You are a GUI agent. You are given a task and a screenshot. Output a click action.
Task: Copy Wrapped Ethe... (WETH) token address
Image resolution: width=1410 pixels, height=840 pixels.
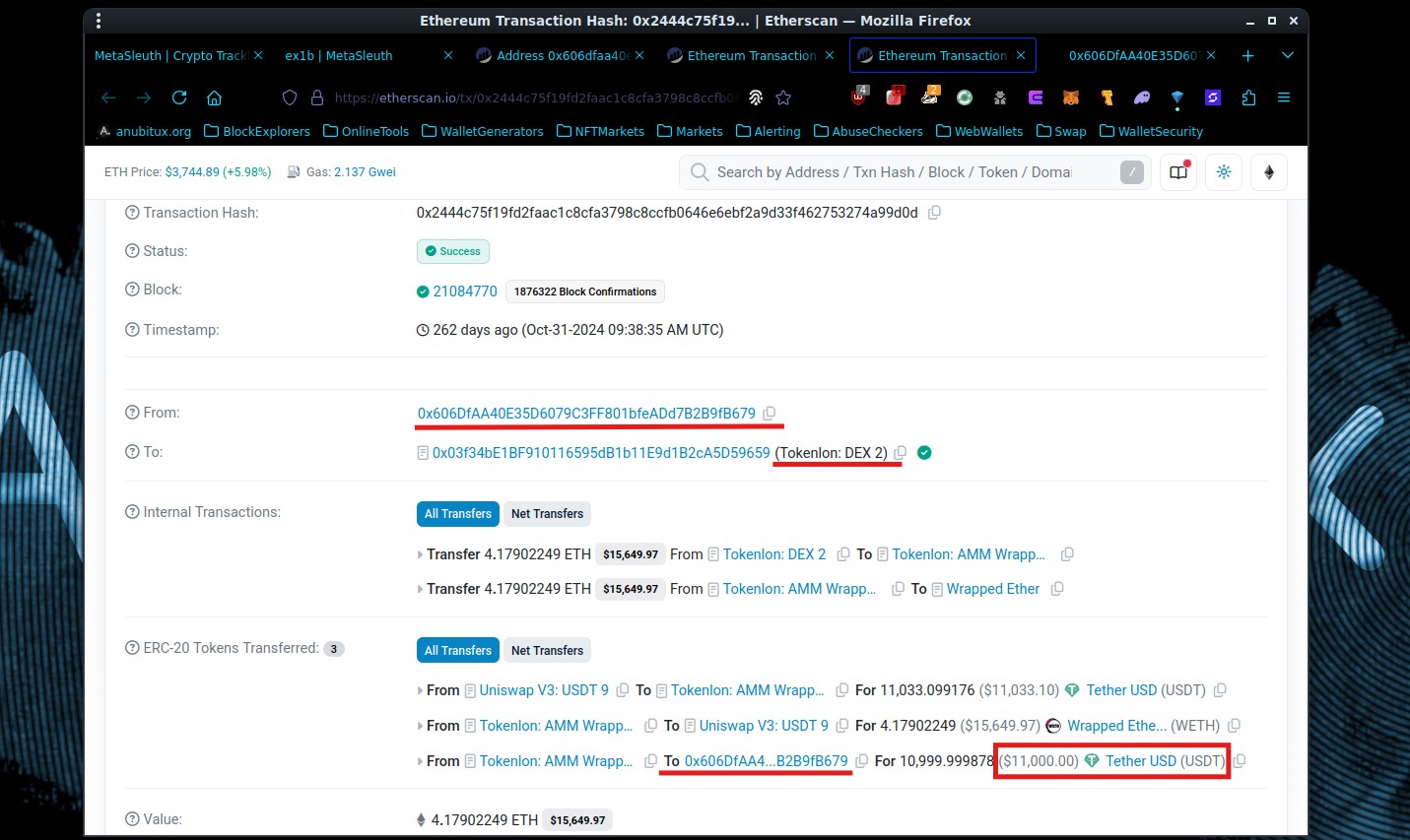click(x=1234, y=726)
